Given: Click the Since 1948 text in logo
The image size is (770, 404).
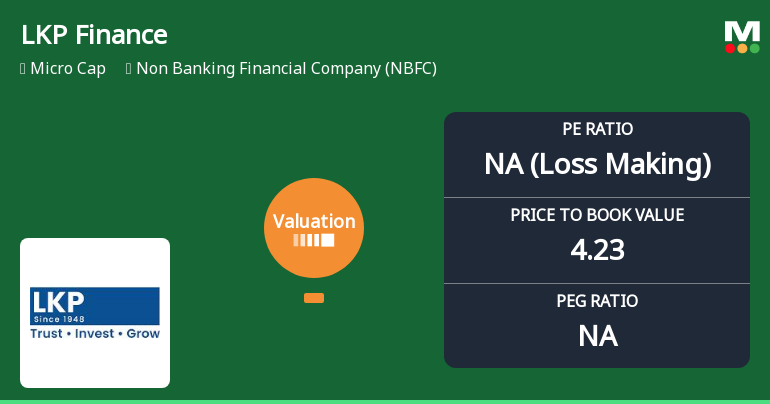Looking at the screenshot, I should (x=58, y=318).
